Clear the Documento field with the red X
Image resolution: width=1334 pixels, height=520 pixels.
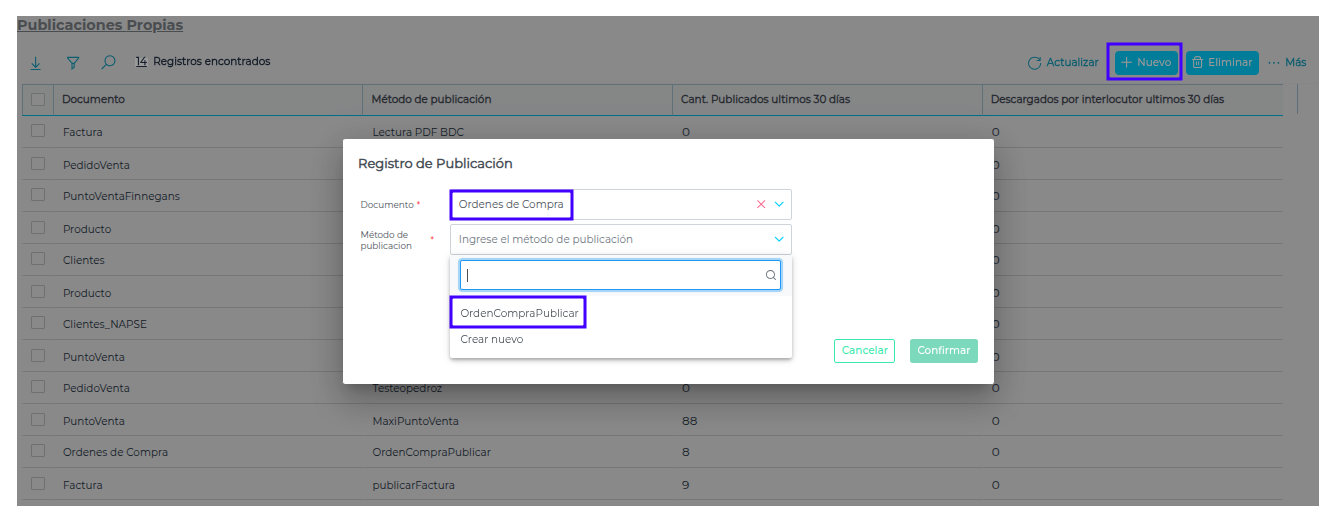point(761,204)
